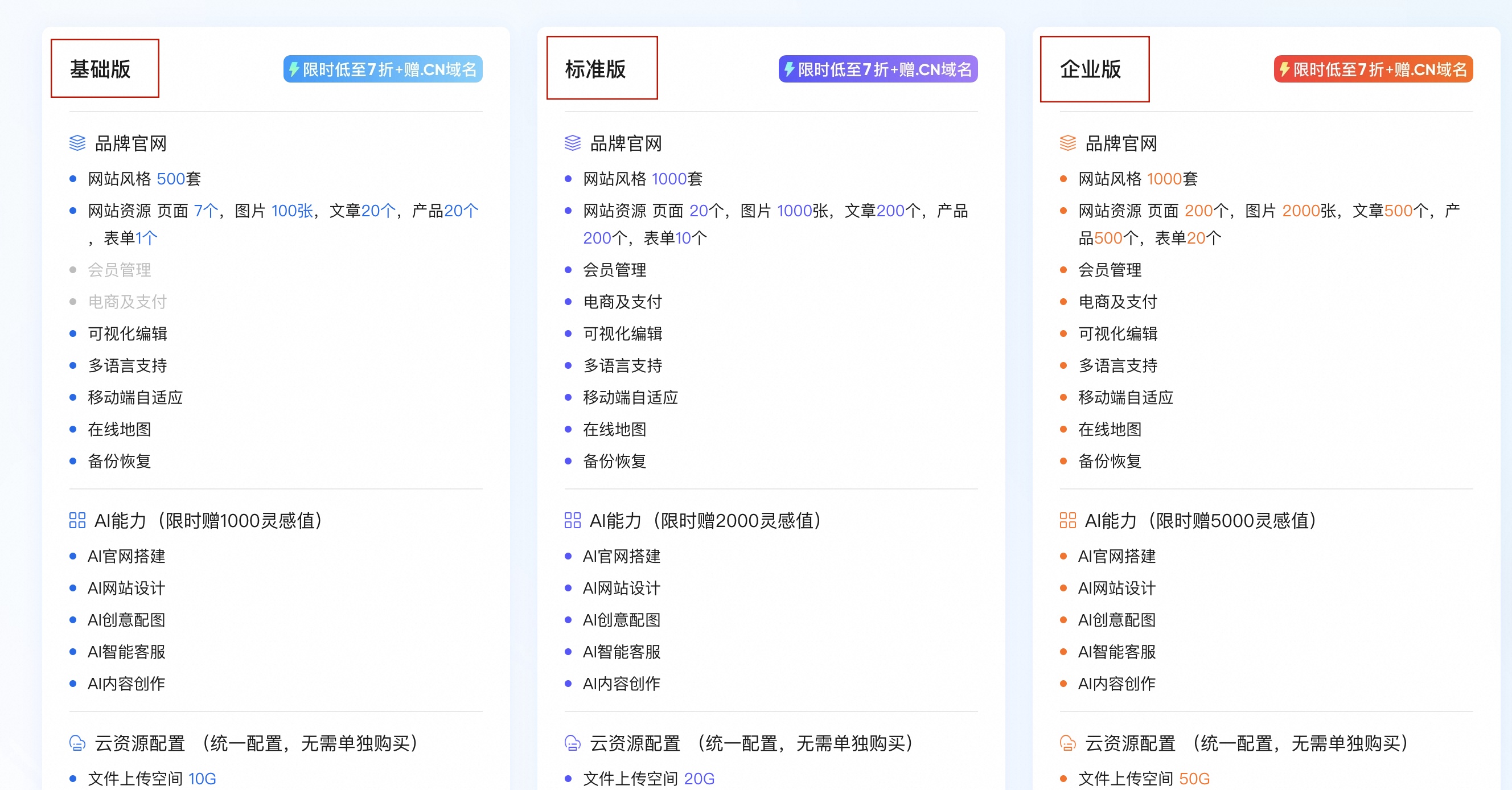Click the orange 限时低至7折 promo badge in 企业版
This screenshot has height=790, width=1512.
1373,69
